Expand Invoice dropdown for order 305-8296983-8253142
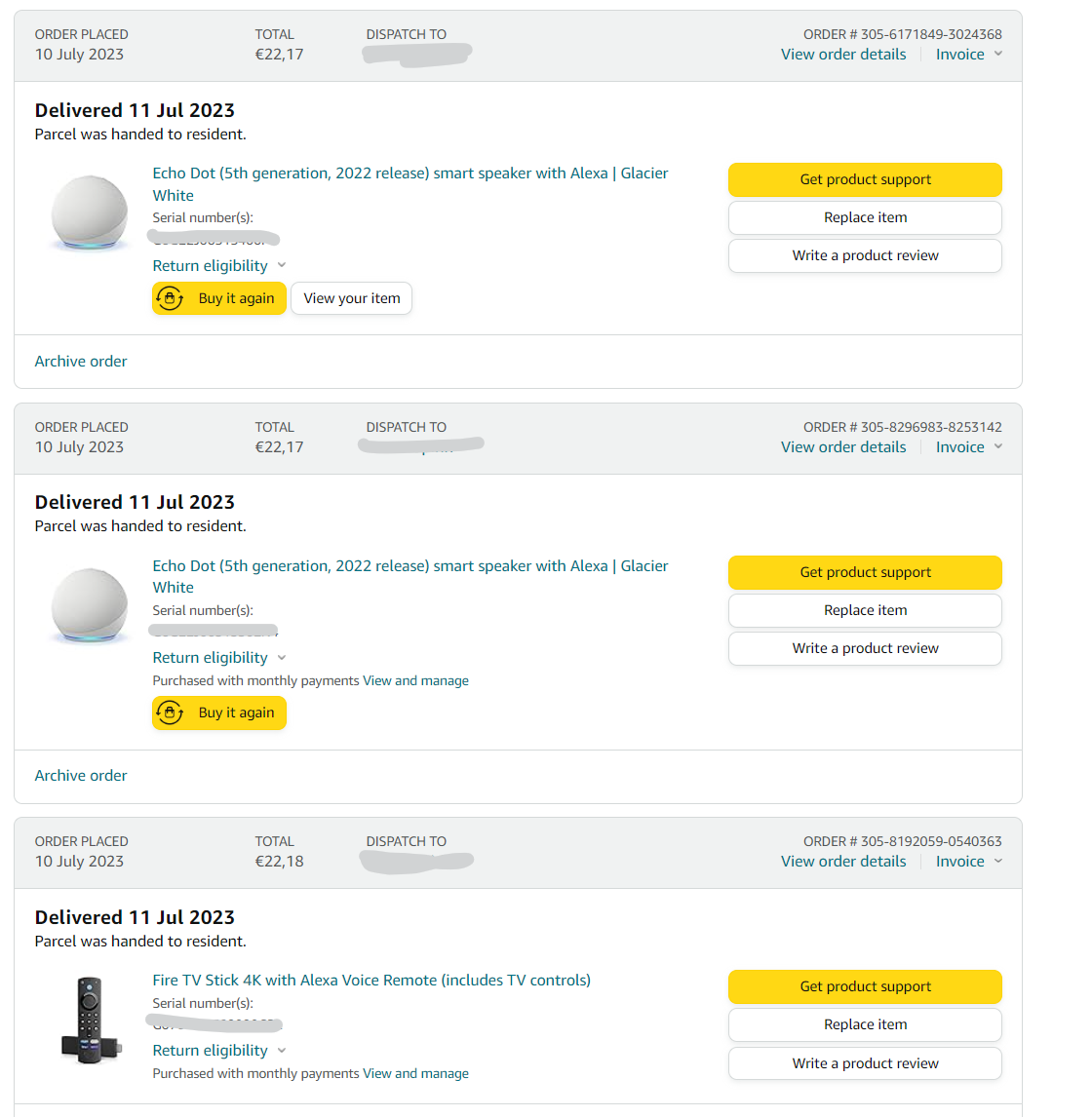1092x1117 pixels. [968, 447]
